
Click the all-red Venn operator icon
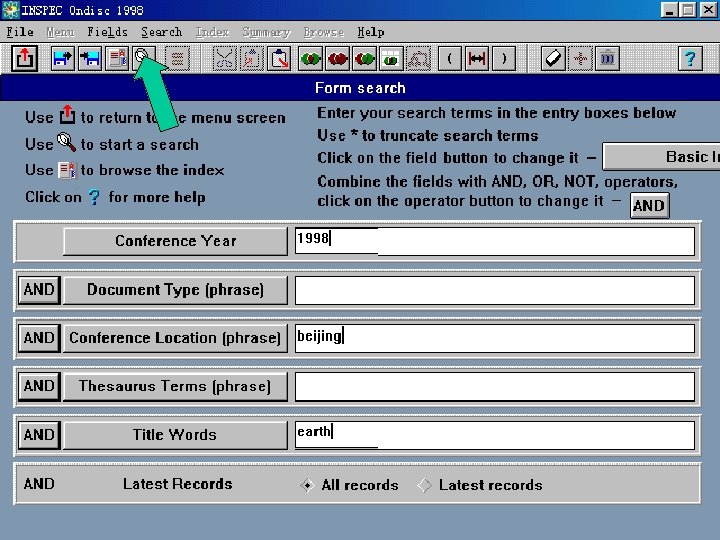[x=338, y=58]
